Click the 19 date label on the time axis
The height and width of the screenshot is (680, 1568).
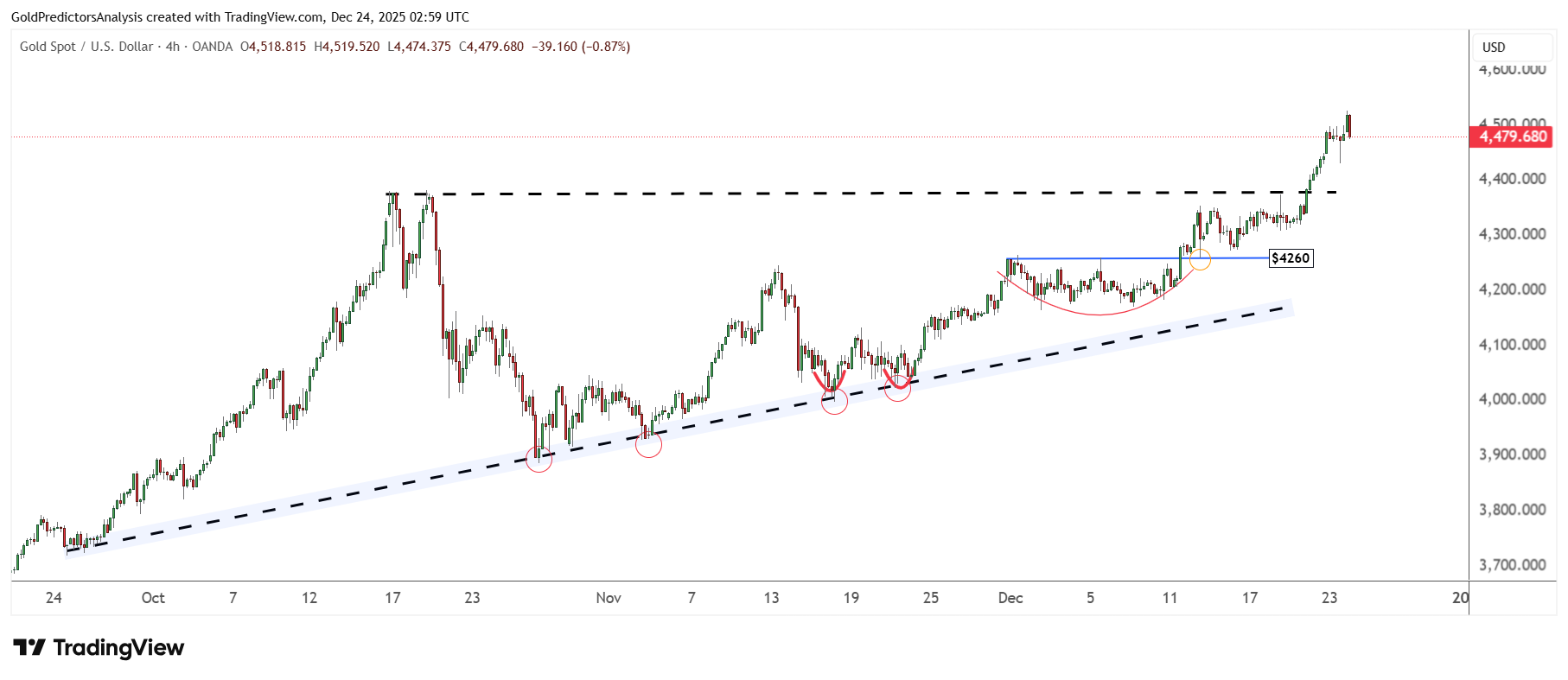point(851,598)
